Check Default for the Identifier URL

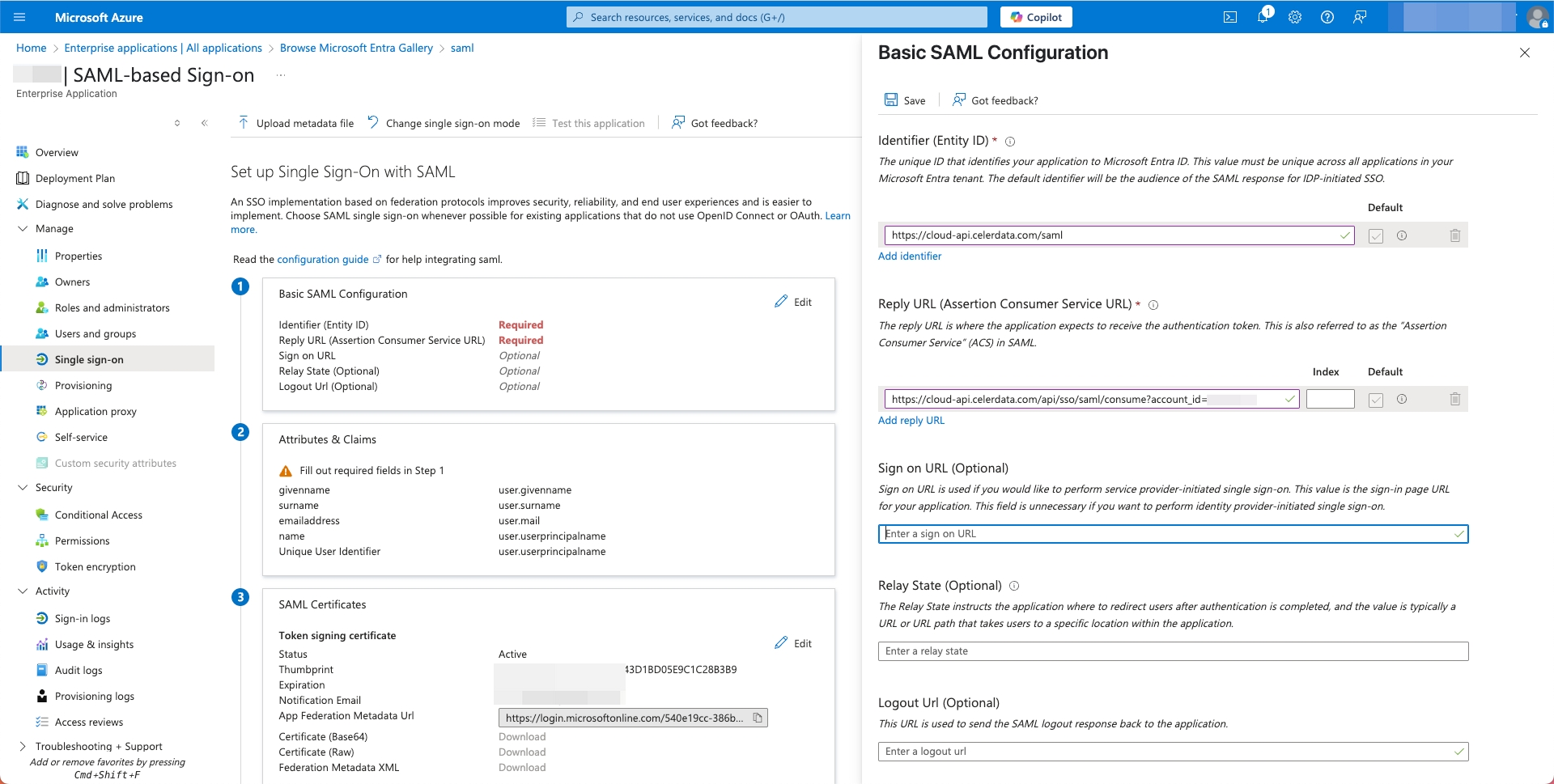click(x=1376, y=235)
